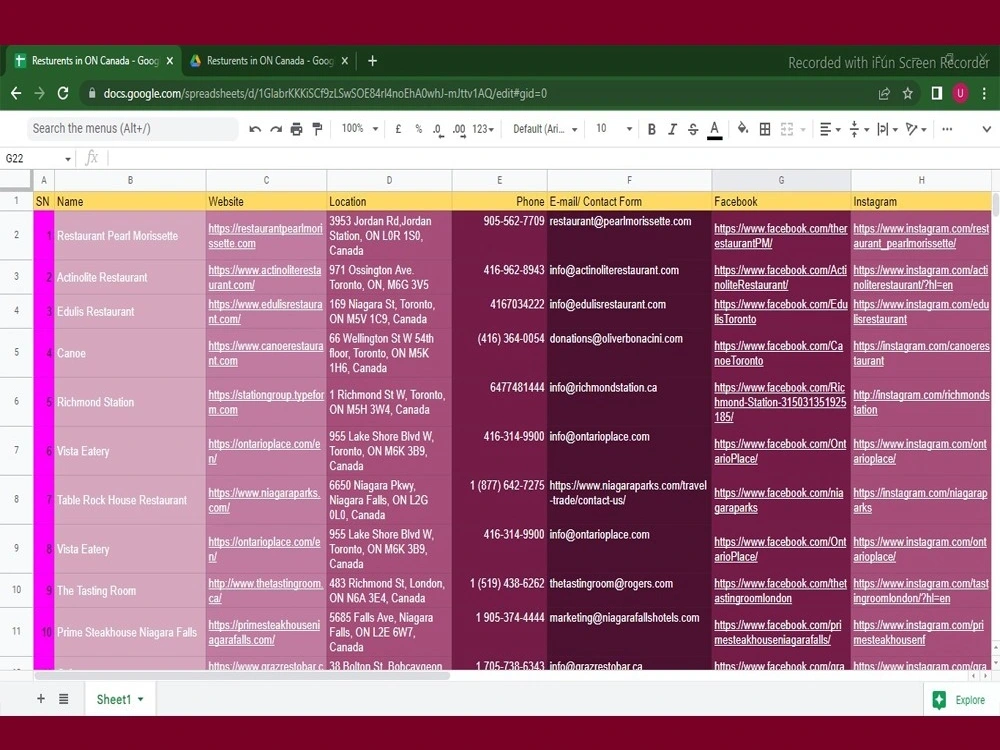Image resolution: width=1000 pixels, height=750 pixels.
Task: Select the Edulis Restaurant name cell
Action: tap(130, 311)
